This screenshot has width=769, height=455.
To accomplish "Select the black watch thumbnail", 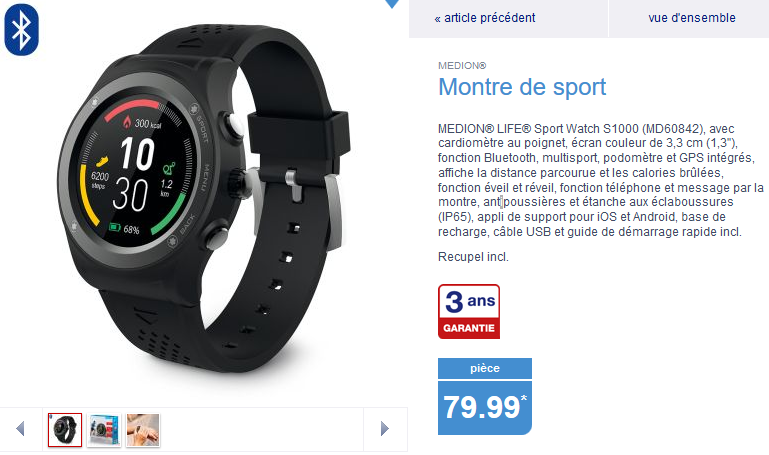I will pyautogui.click(x=65, y=430).
